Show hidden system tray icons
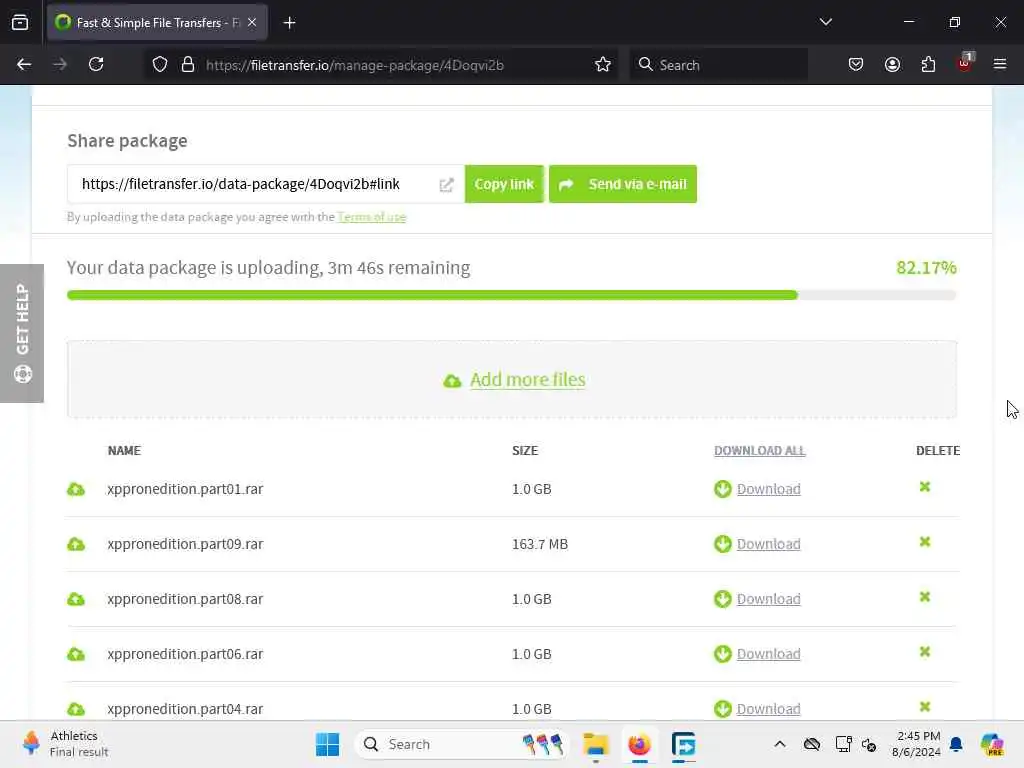1024x768 pixels. [780, 744]
